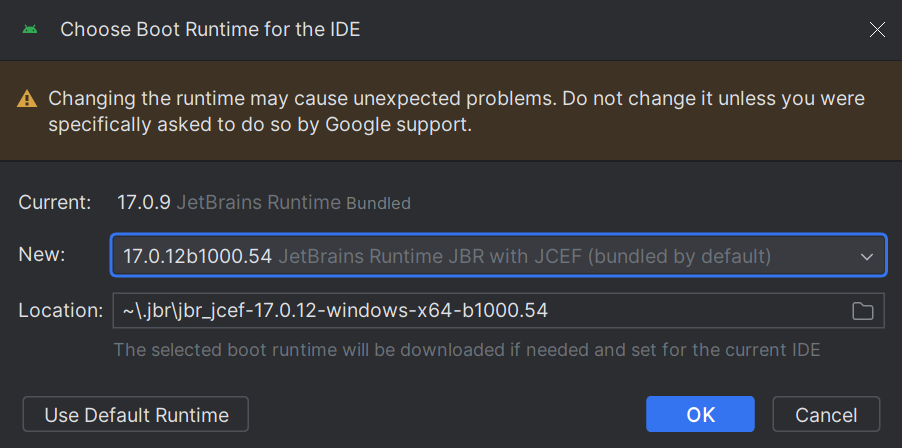Image resolution: width=902 pixels, height=448 pixels.
Task: Click the Use Default Runtime button
Action: [x=136, y=414]
